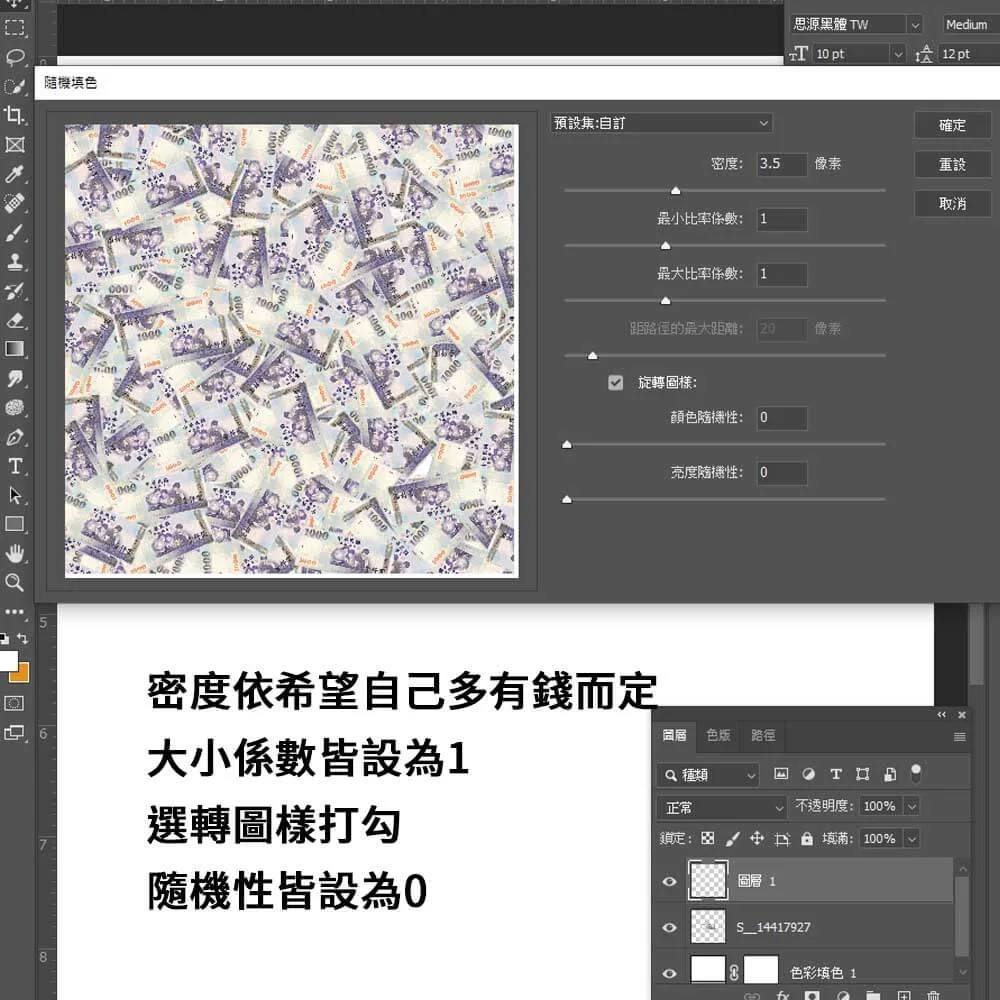Add a layer style with fx

click(783, 995)
